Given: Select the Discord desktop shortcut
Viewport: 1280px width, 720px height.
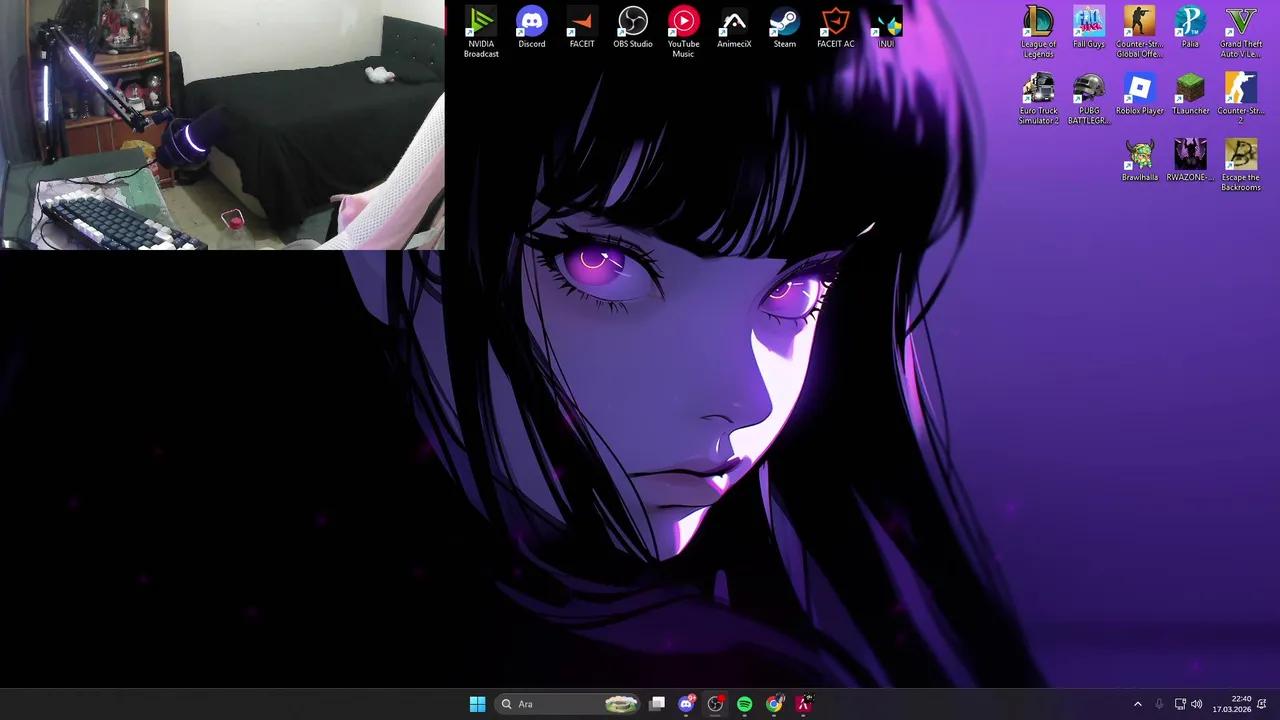Looking at the screenshot, I should pyautogui.click(x=531, y=22).
